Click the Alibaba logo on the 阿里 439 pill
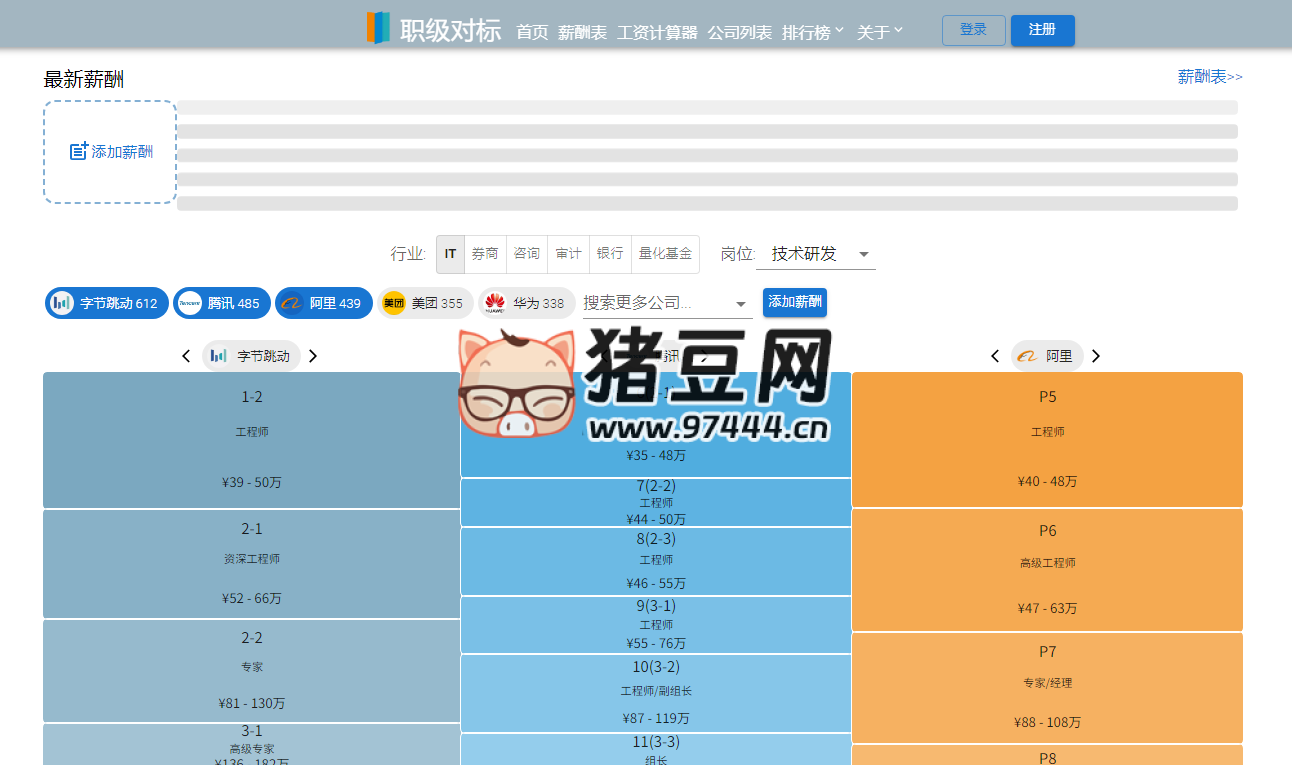This screenshot has width=1292, height=765. coord(291,302)
